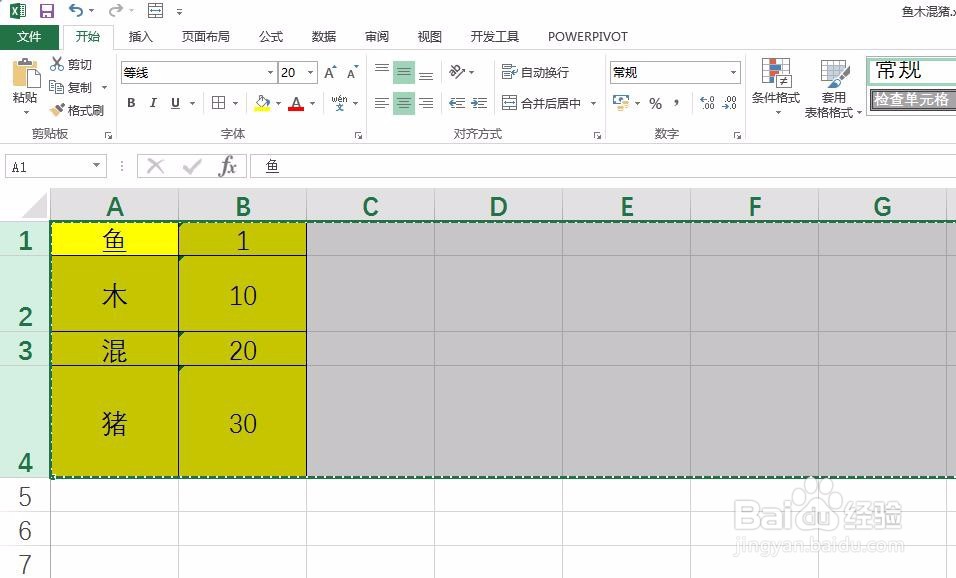Switch to Data (数据) tab
Screen dimensions: 956x578
[324, 37]
